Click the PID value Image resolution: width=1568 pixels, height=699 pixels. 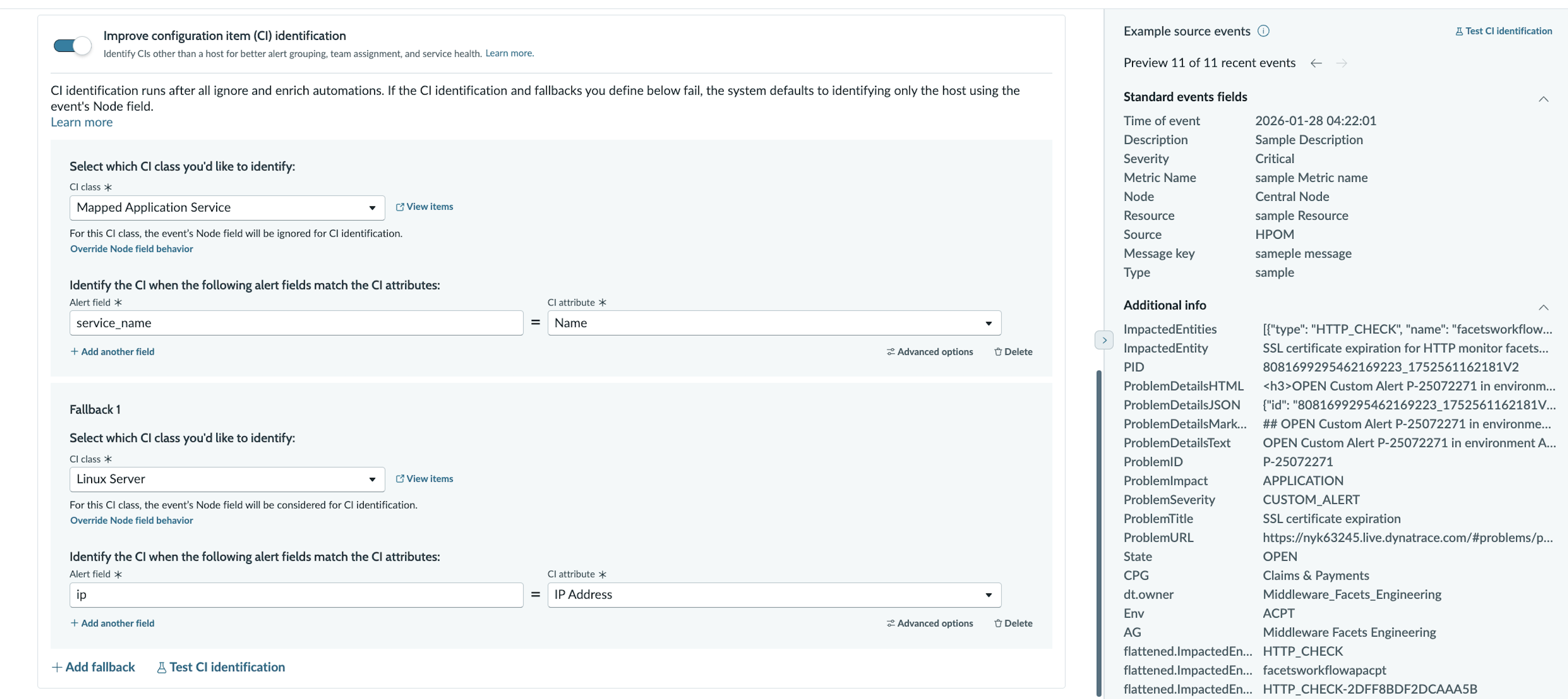(x=1390, y=367)
